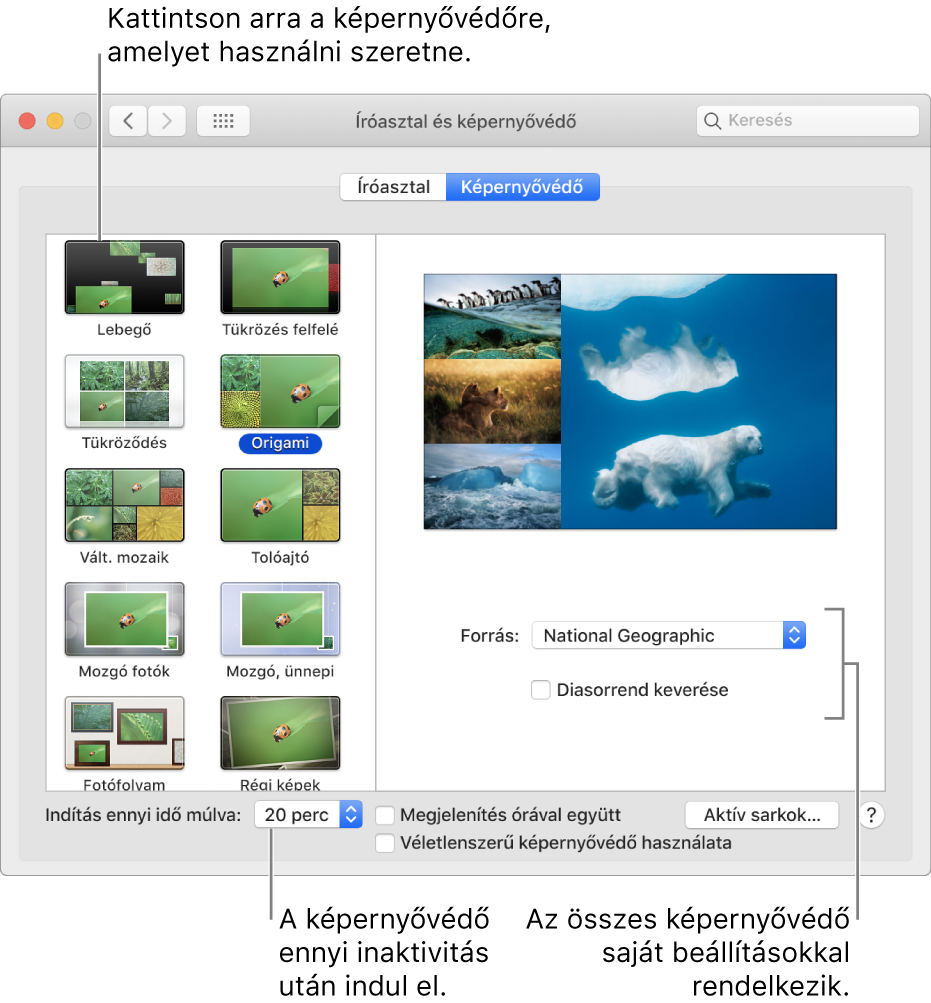This screenshot has width=931, height=1003.
Task: Pick the Tükröződés screen saver style
Action: 124,391
